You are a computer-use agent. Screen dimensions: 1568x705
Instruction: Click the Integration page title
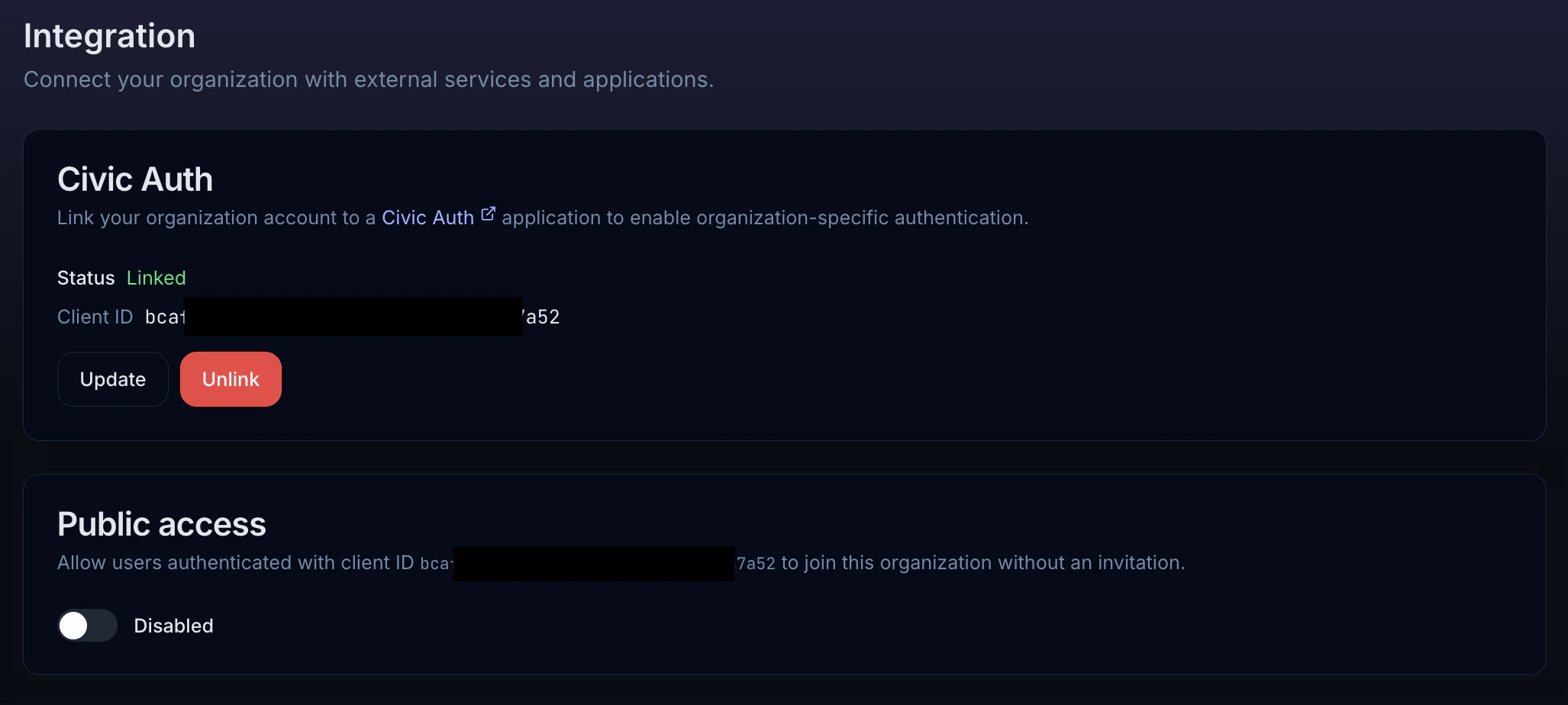pos(109,35)
